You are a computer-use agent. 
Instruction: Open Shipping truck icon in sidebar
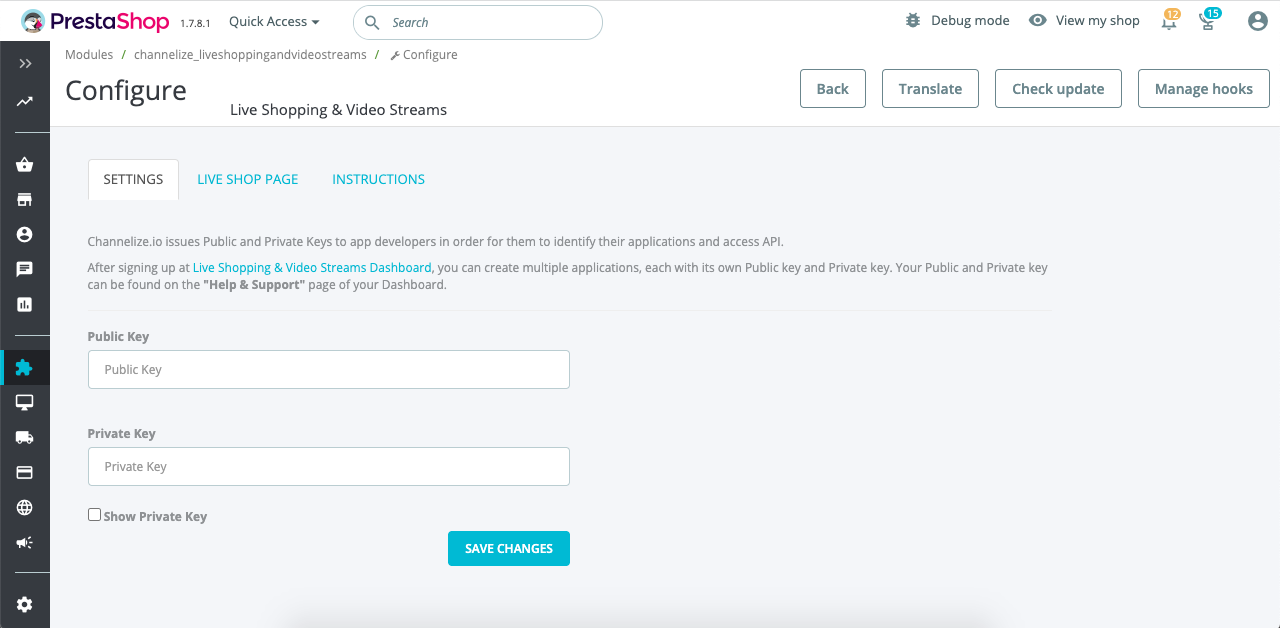click(25, 437)
